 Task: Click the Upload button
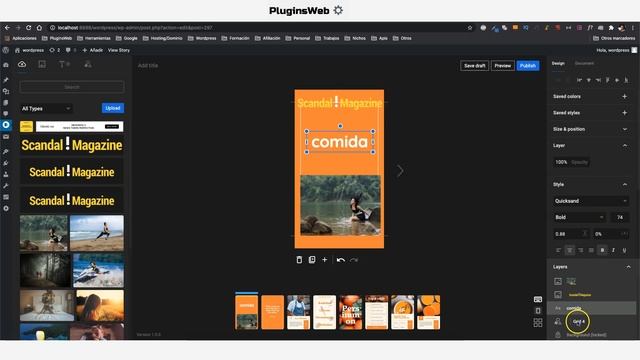pos(113,108)
